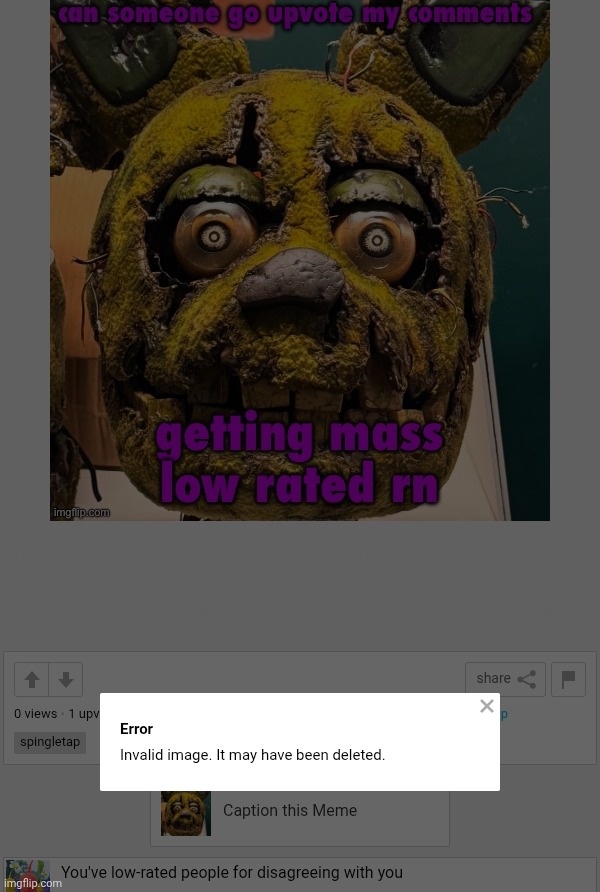The height and width of the screenshot is (892, 600).
Task: Upvote the meme with the up arrow
Action: 32,679
